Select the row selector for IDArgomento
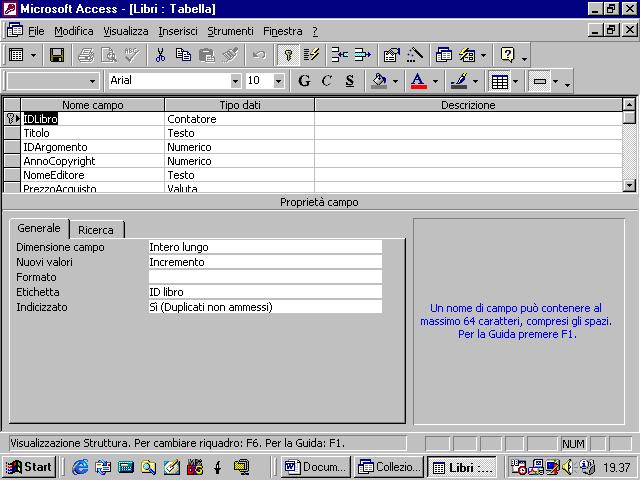This screenshot has height=480, width=640. [12, 147]
